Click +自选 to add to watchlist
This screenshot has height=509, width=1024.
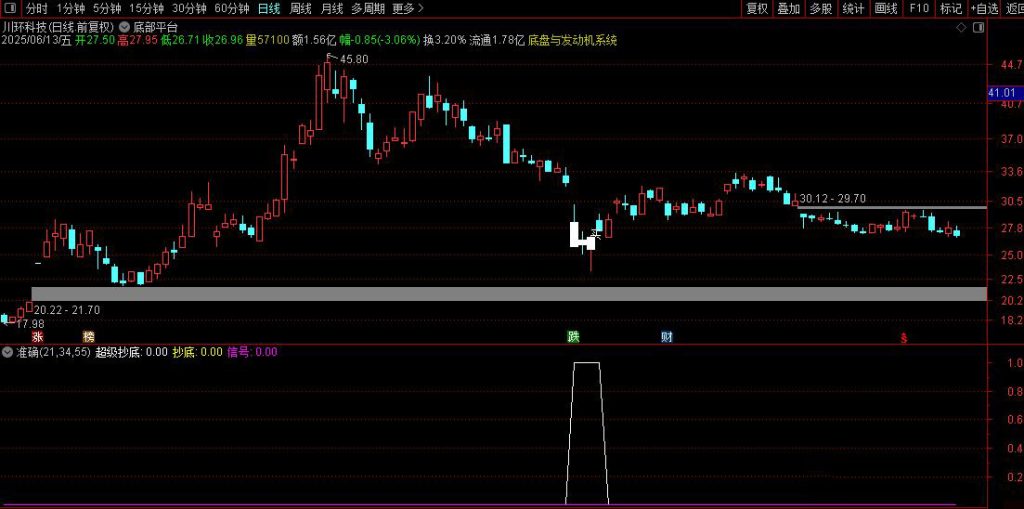pos(984,9)
